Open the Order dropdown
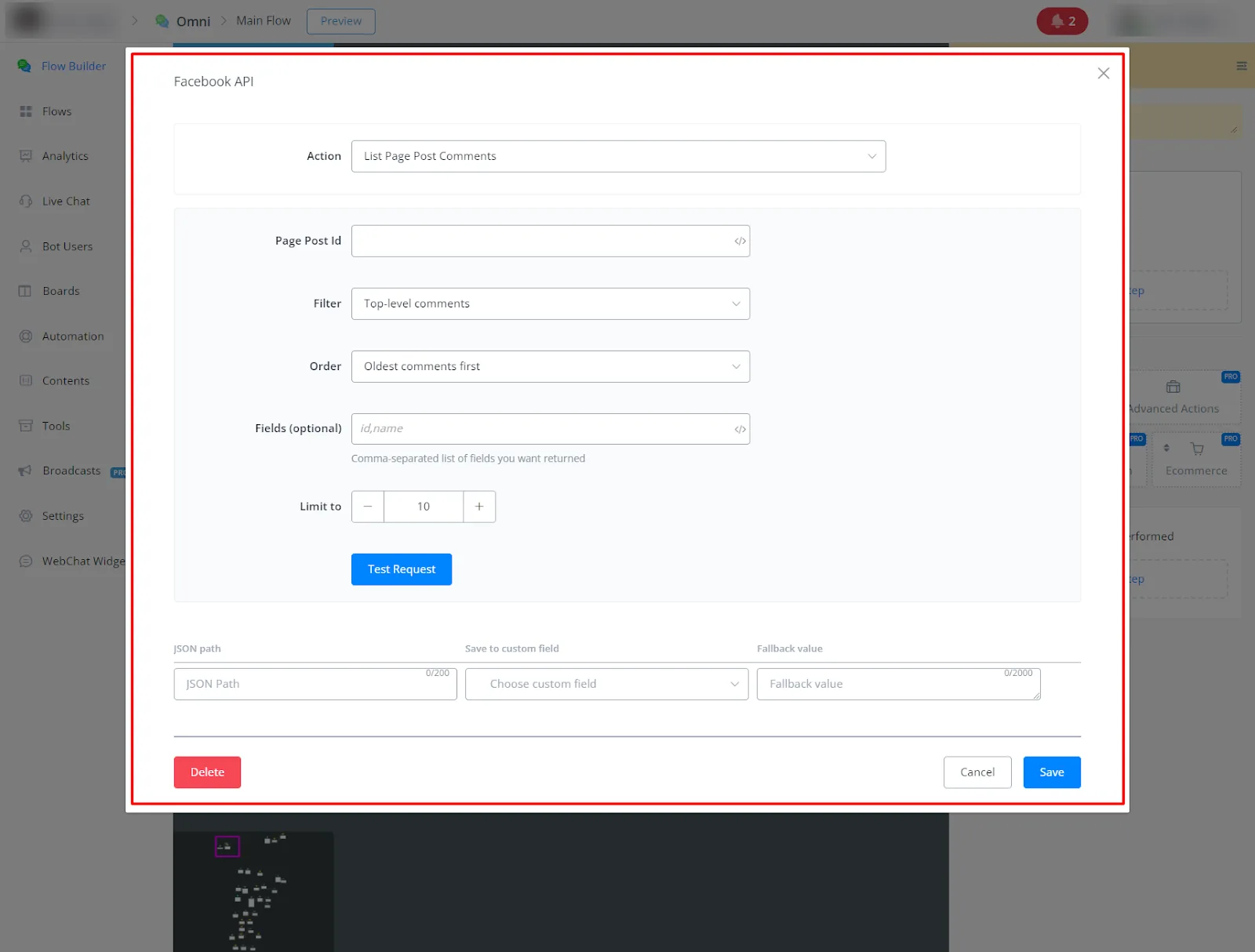 (x=550, y=366)
